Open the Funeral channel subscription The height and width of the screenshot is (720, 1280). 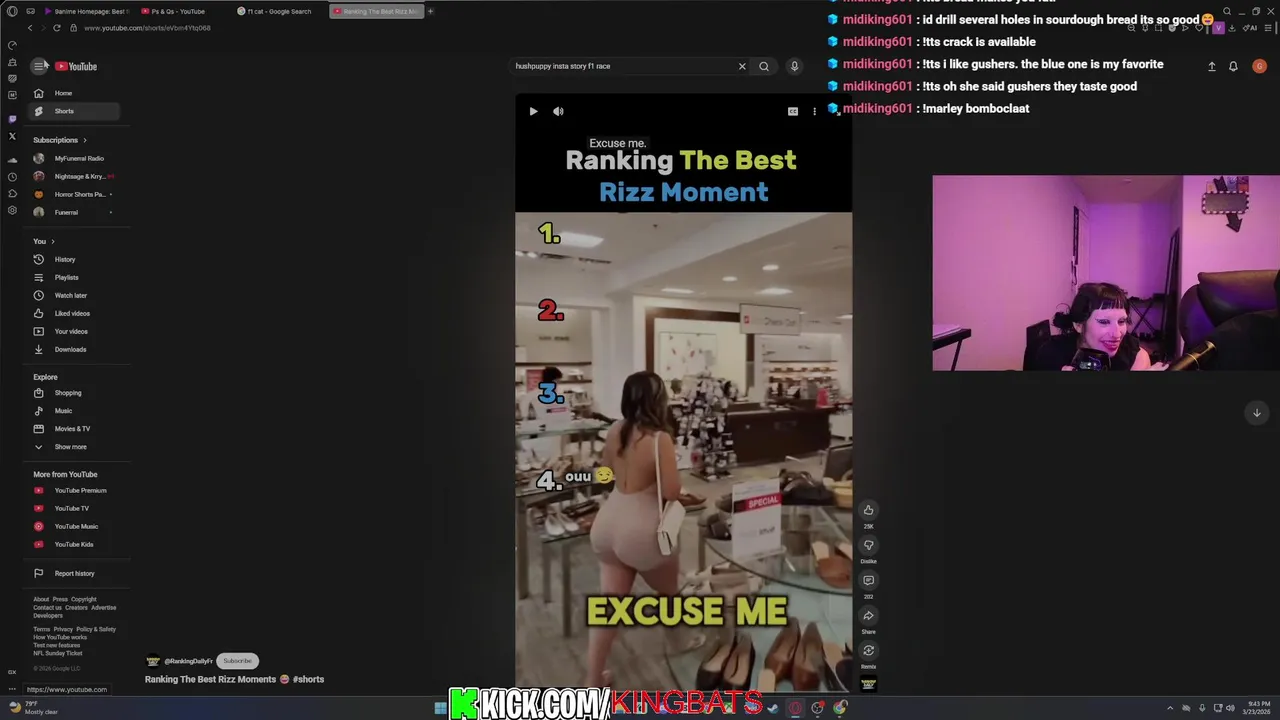click(75, 212)
